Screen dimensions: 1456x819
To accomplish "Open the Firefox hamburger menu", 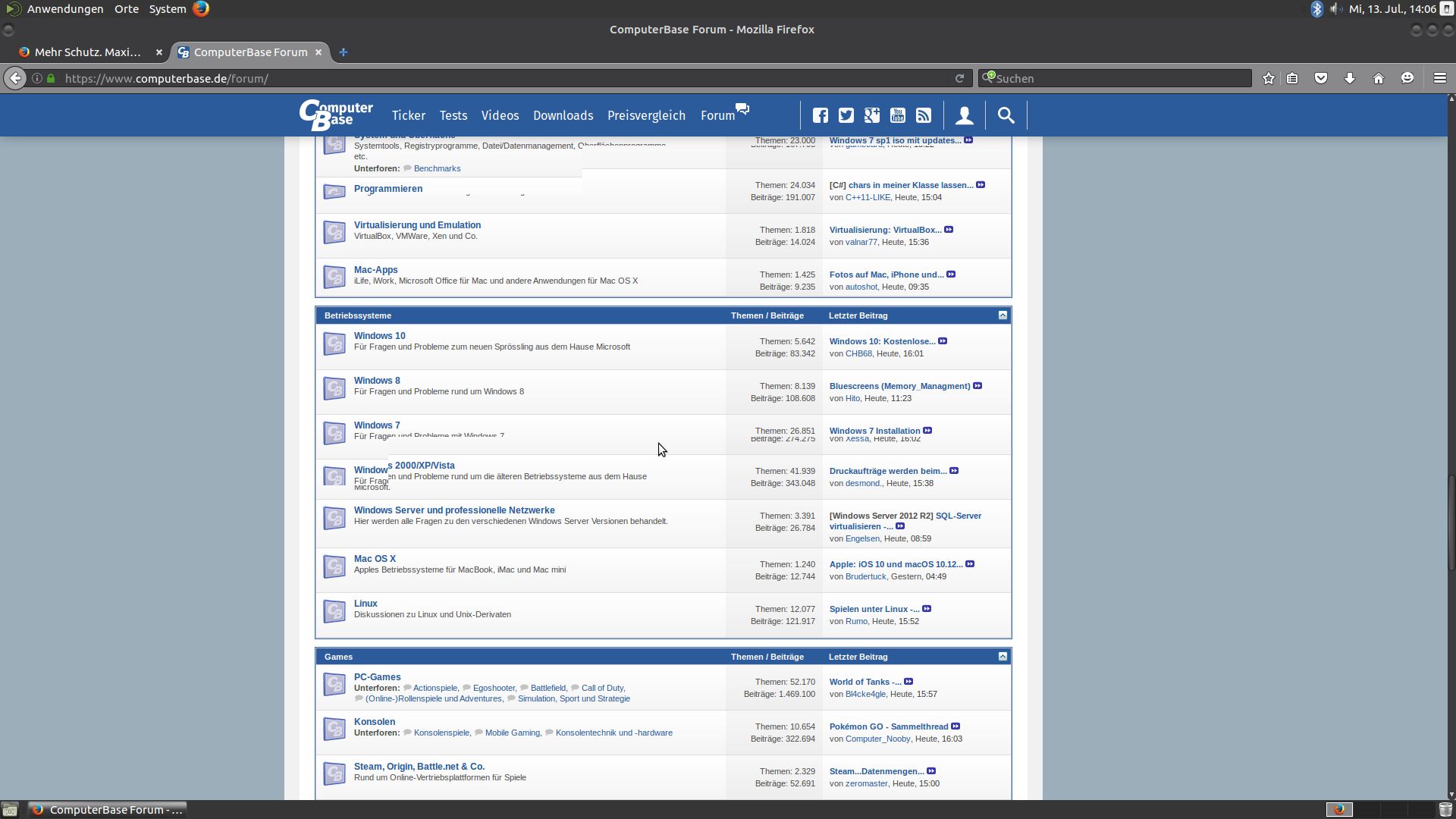I will coord(1440,78).
